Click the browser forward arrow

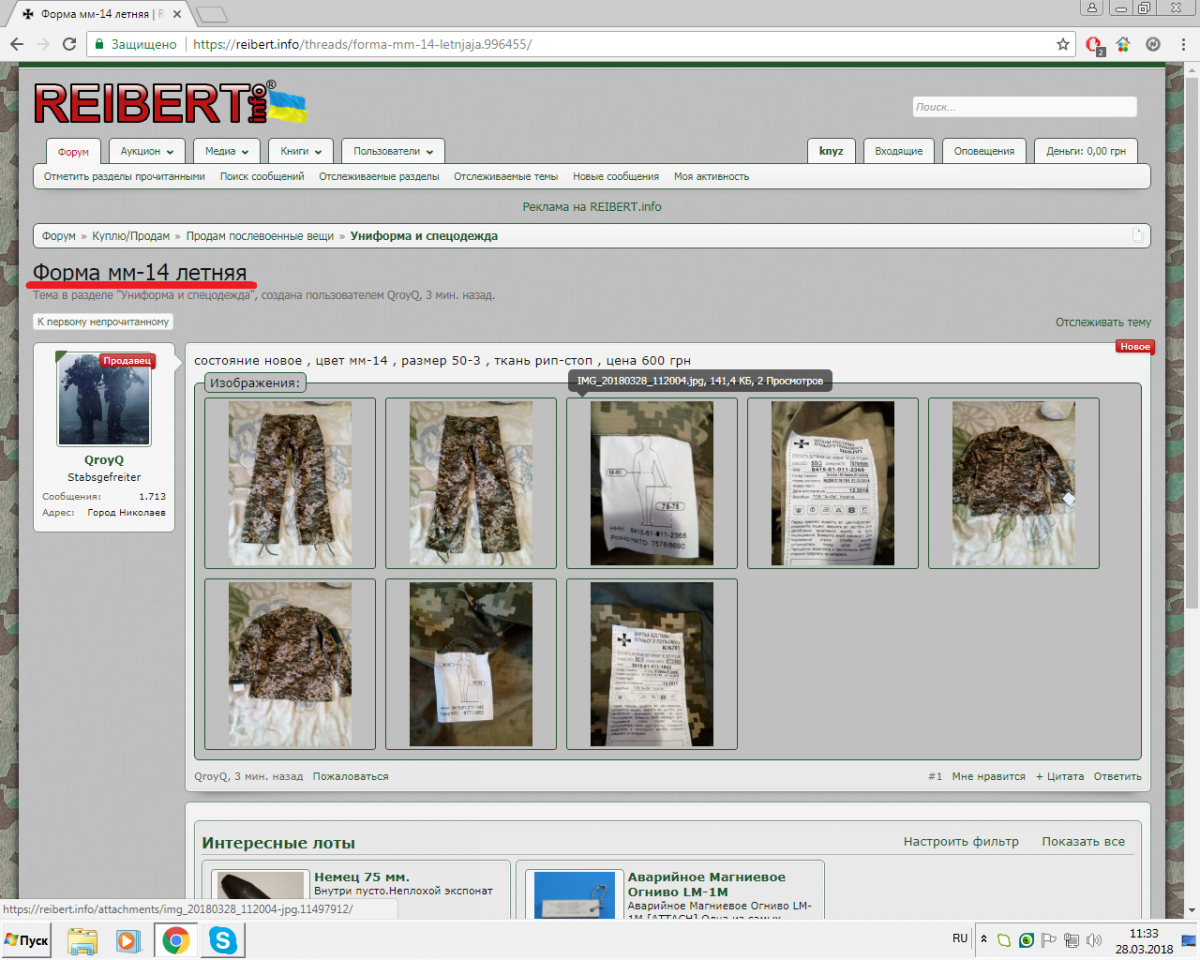[x=43, y=44]
